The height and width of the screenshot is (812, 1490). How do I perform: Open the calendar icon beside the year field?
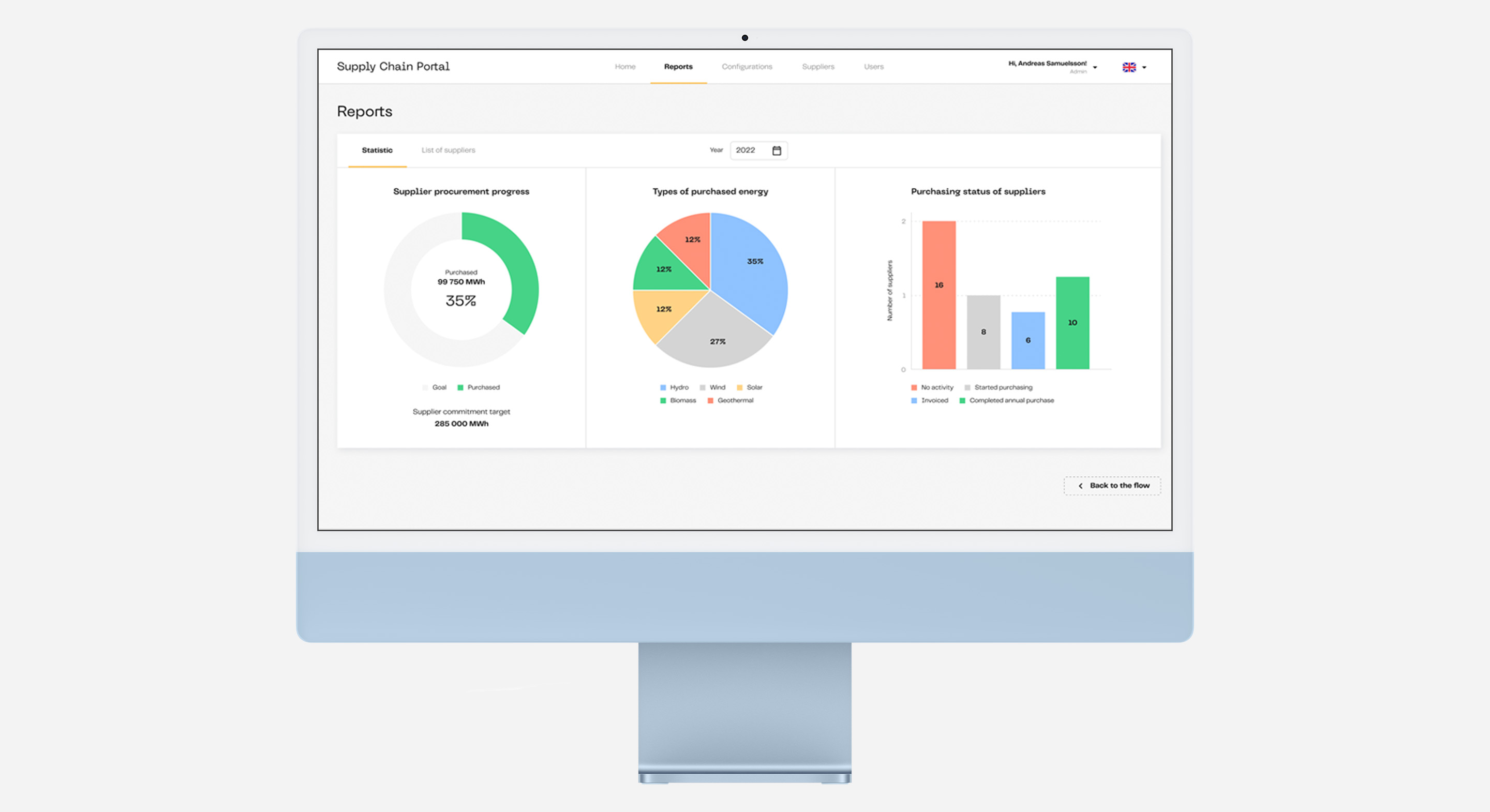[x=777, y=151]
